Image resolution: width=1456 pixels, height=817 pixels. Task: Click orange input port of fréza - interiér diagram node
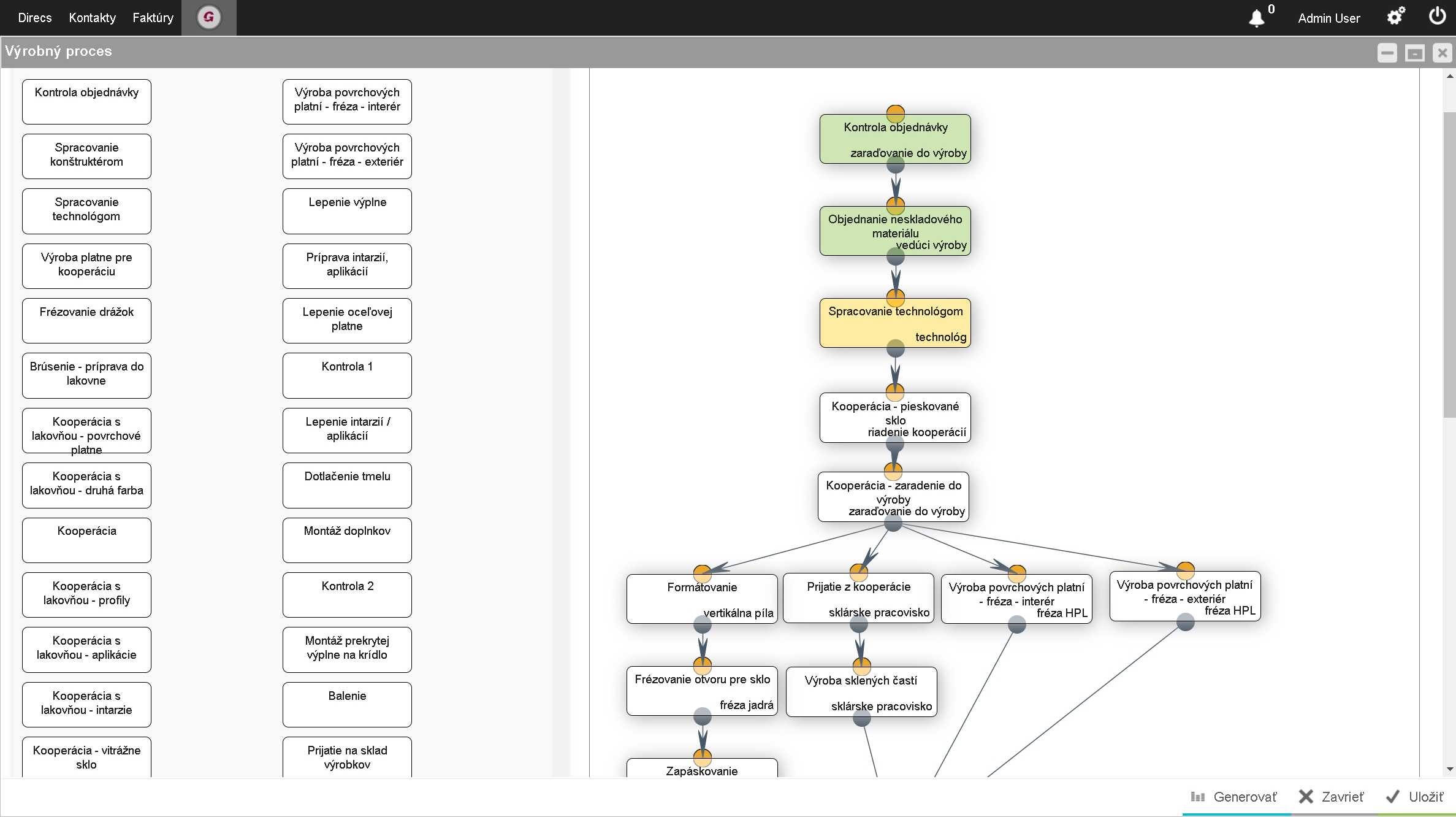click(1017, 574)
